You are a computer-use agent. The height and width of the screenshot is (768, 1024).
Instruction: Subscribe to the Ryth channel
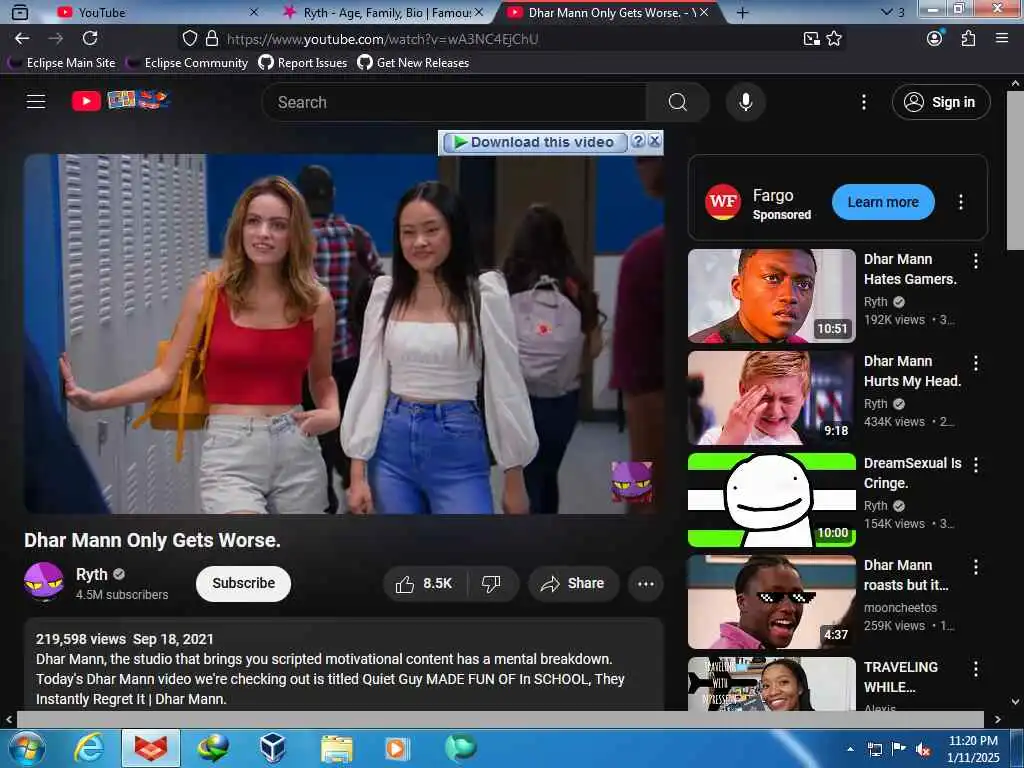tap(243, 583)
